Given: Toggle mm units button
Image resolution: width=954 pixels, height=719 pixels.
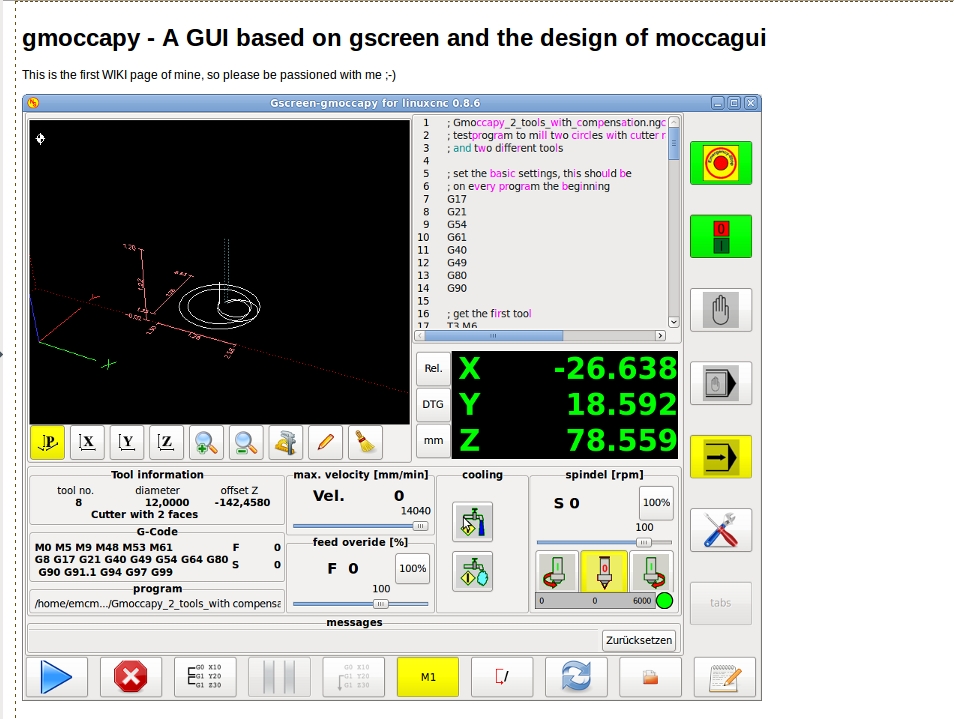Looking at the screenshot, I should 433,440.
